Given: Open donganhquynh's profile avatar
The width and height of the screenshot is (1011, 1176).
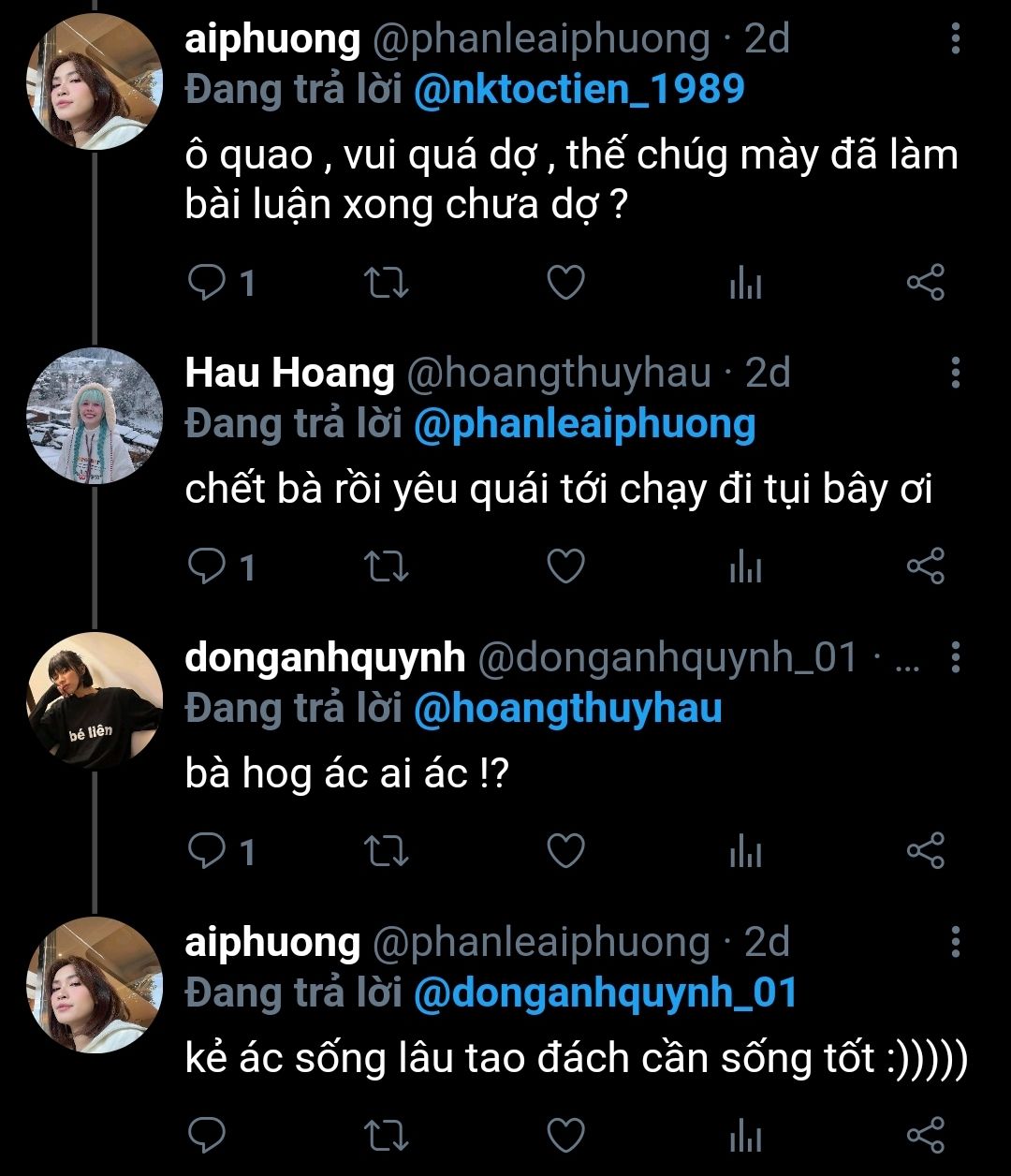Looking at the screenshot, I should click(95, 700).
